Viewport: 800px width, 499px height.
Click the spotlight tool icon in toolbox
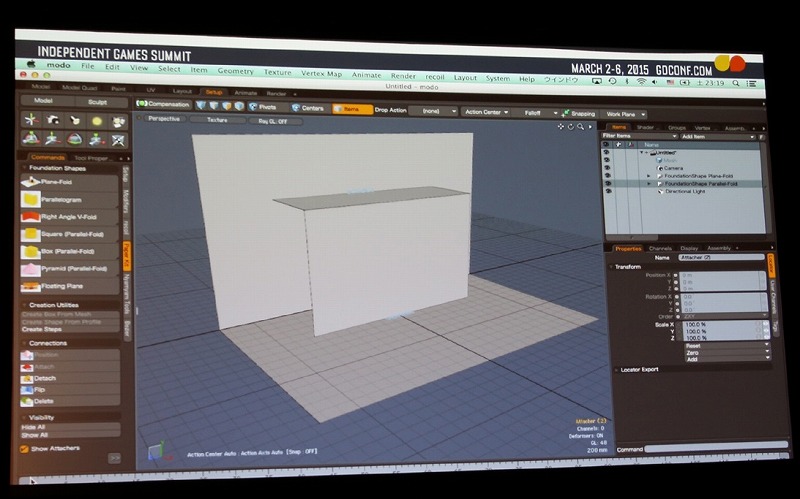pyautogui.click(x=74, y=120)
